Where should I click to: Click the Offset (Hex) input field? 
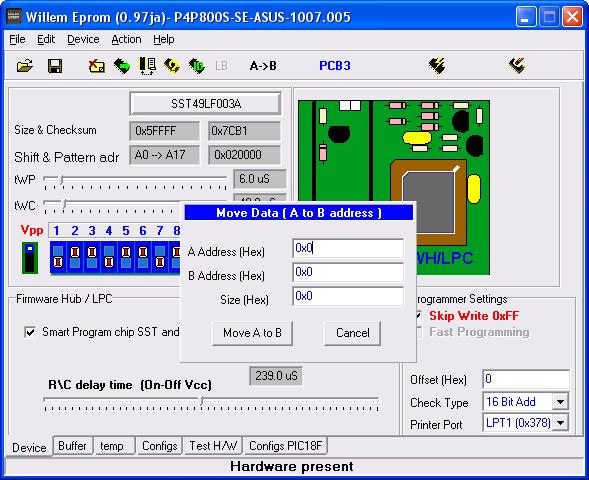click(x=526, y=379)
